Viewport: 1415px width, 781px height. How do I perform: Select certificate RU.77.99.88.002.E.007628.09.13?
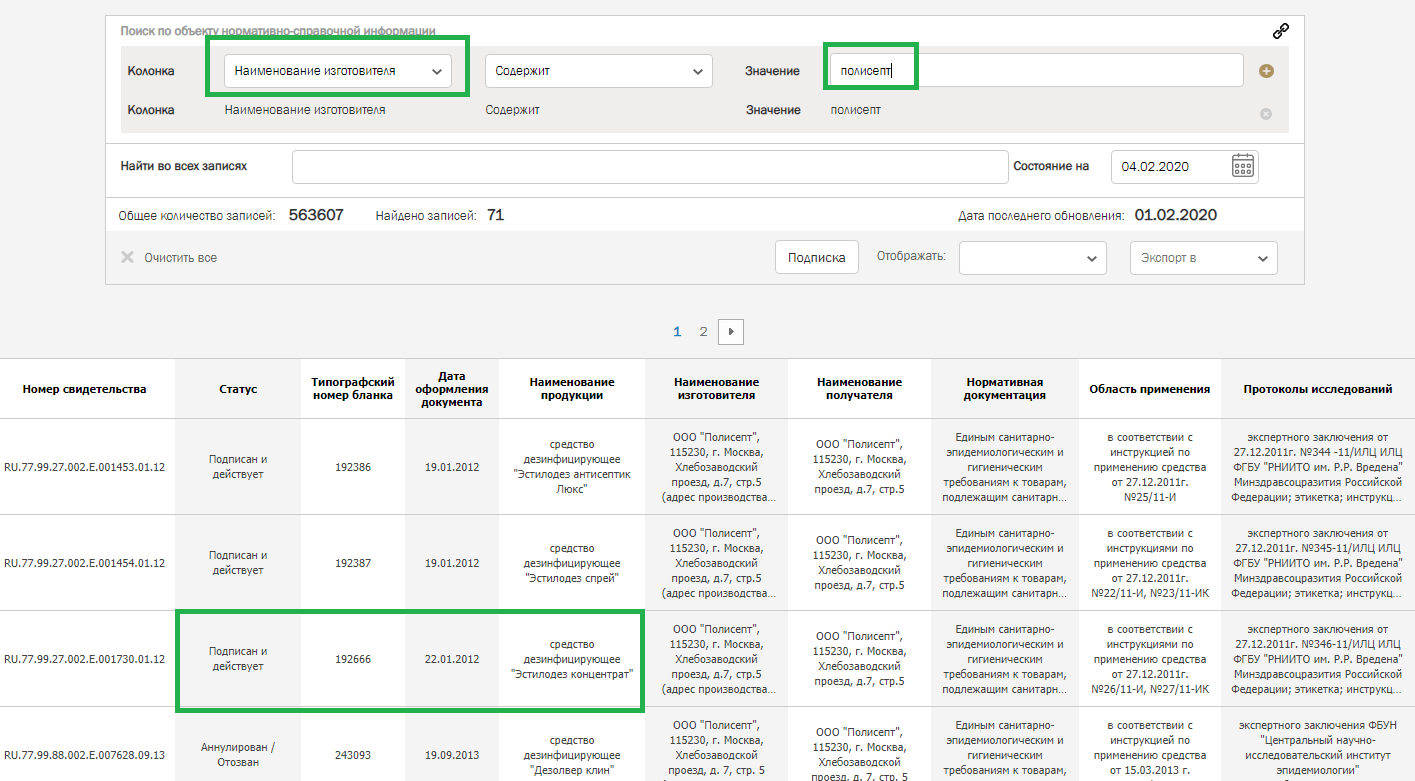pyautogui.click(x=85, y=755)
